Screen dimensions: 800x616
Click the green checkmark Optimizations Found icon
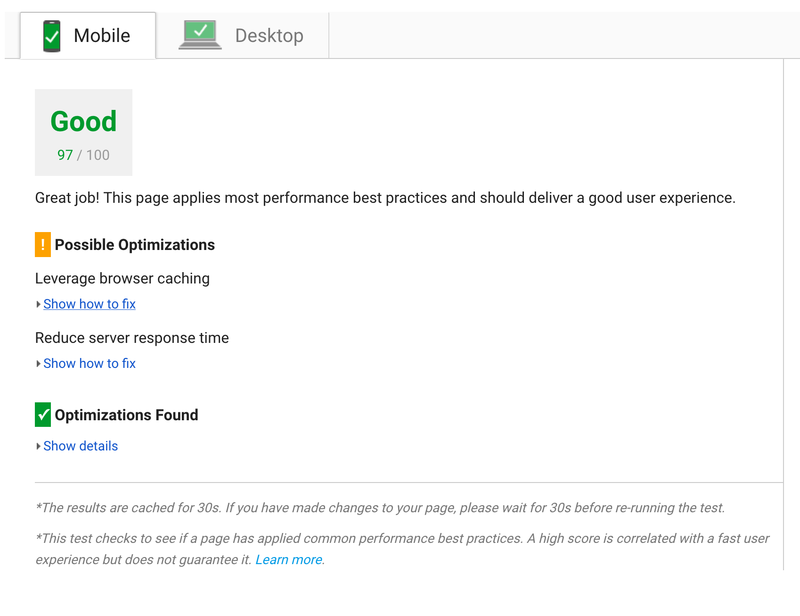tap(43, 414)
